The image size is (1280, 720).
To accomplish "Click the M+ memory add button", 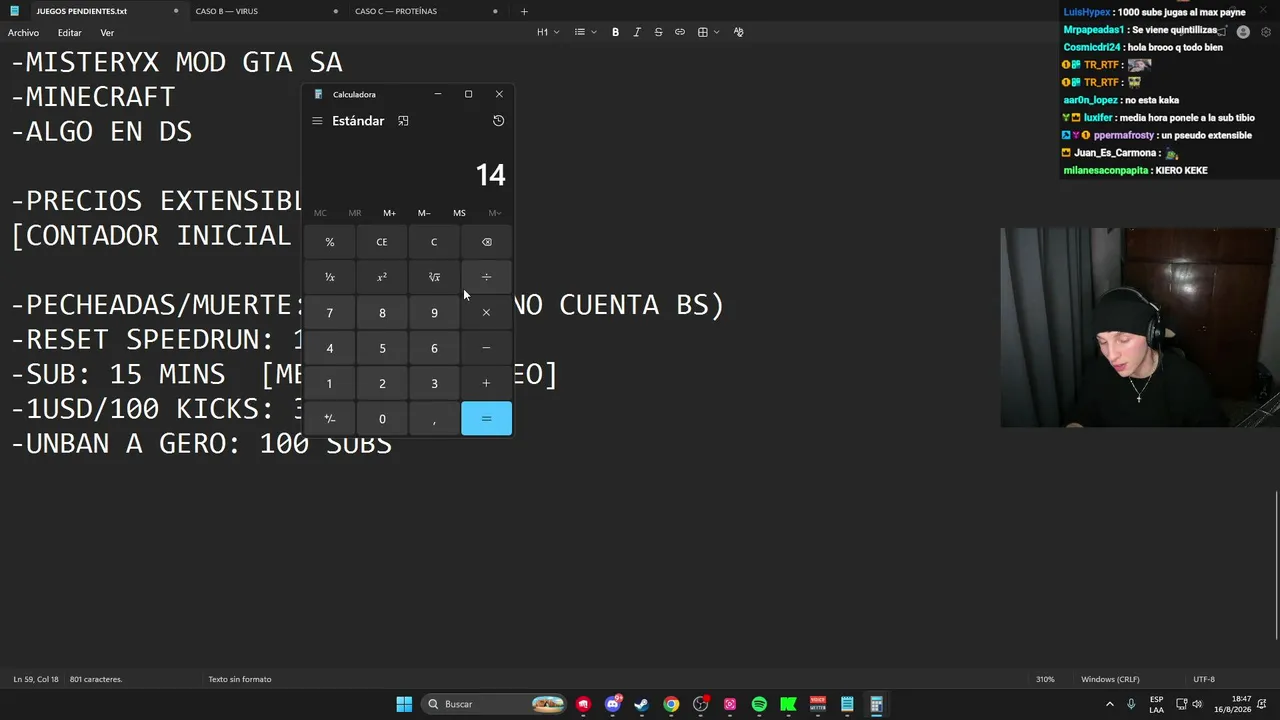I will (389, 213).
